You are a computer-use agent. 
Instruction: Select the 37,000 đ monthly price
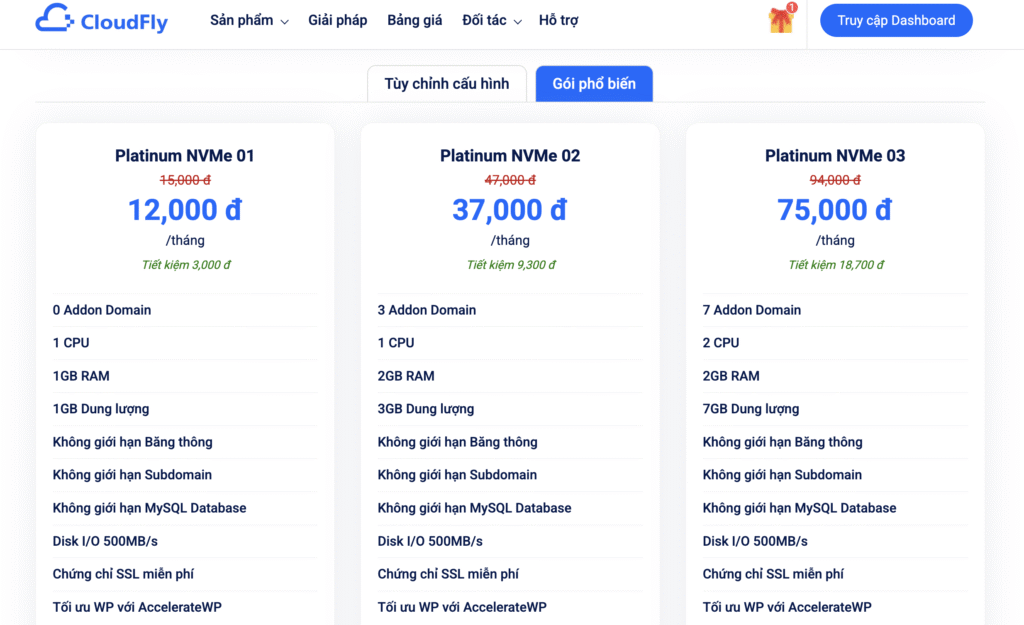click(x=510, y=210)
